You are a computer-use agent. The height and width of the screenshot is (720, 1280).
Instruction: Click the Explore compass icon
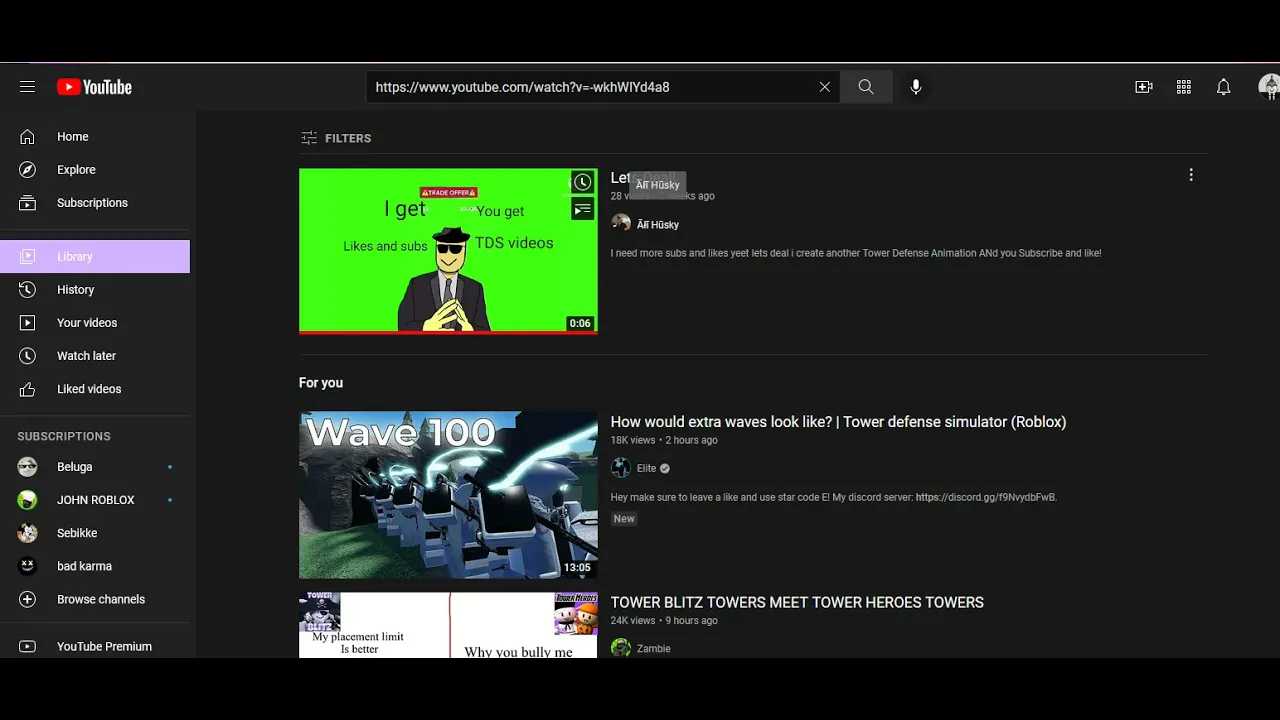pyautogui.click(x=27, y=170)
